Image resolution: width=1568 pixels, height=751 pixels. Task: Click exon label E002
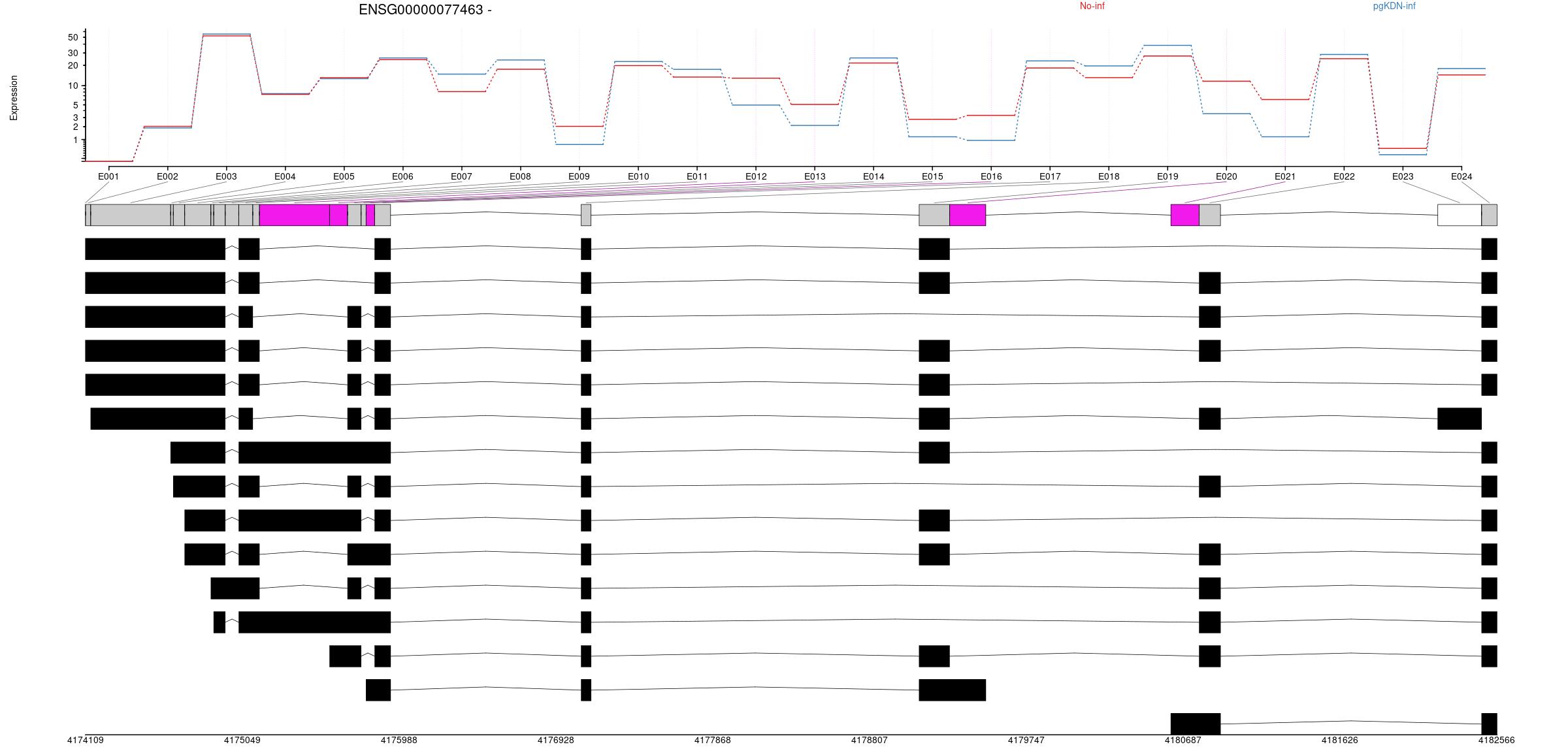[167, 176]
